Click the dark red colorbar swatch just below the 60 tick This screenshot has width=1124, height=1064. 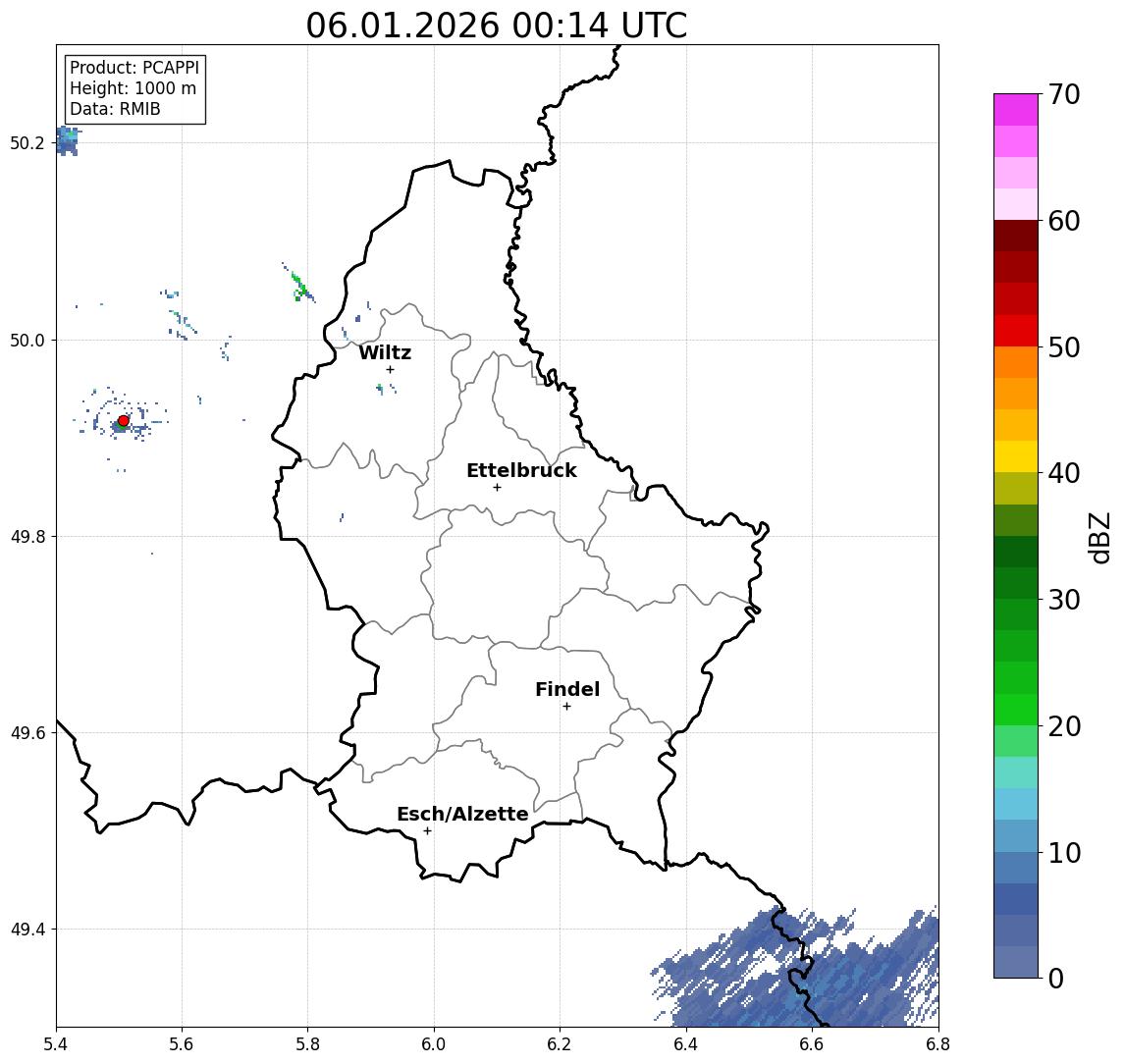(x=1016, y=236)
